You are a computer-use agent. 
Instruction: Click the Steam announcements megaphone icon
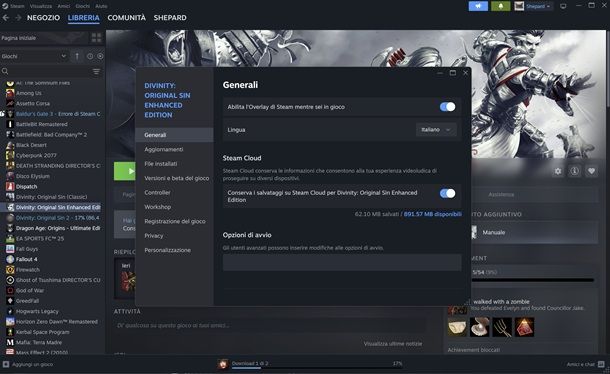(478, 6)
